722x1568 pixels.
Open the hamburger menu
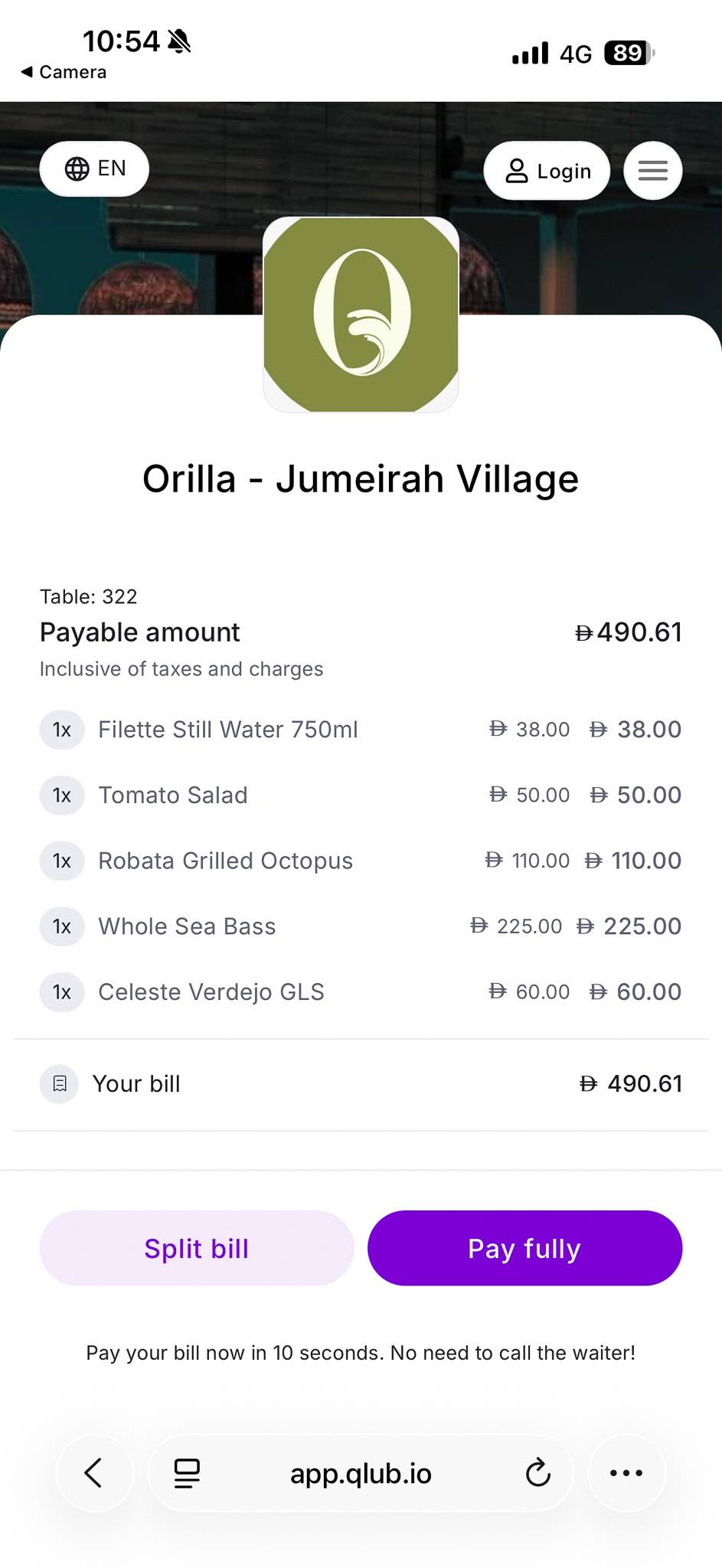[652, 170]
